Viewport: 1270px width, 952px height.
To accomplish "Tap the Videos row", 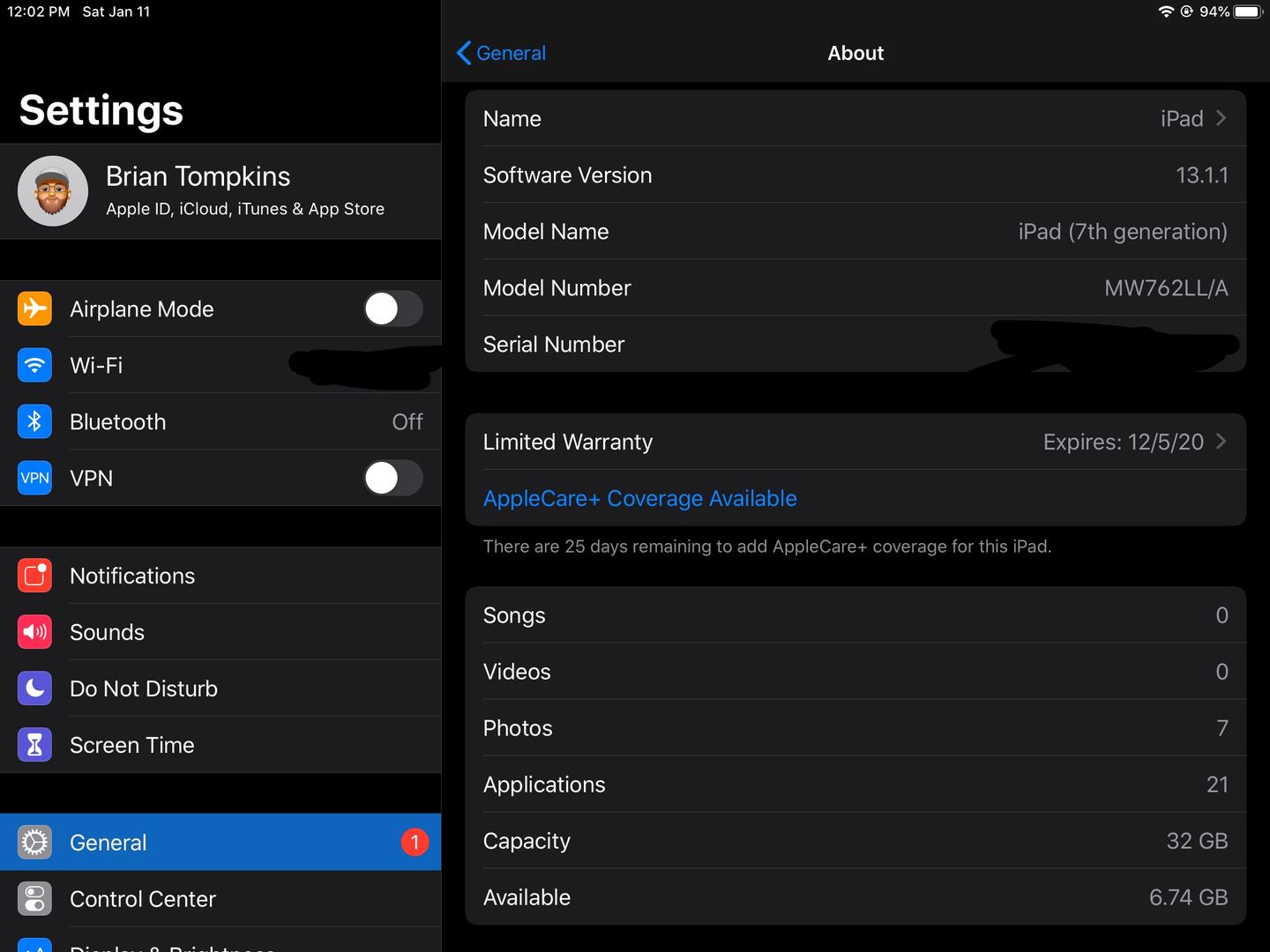I will [855, 672].
